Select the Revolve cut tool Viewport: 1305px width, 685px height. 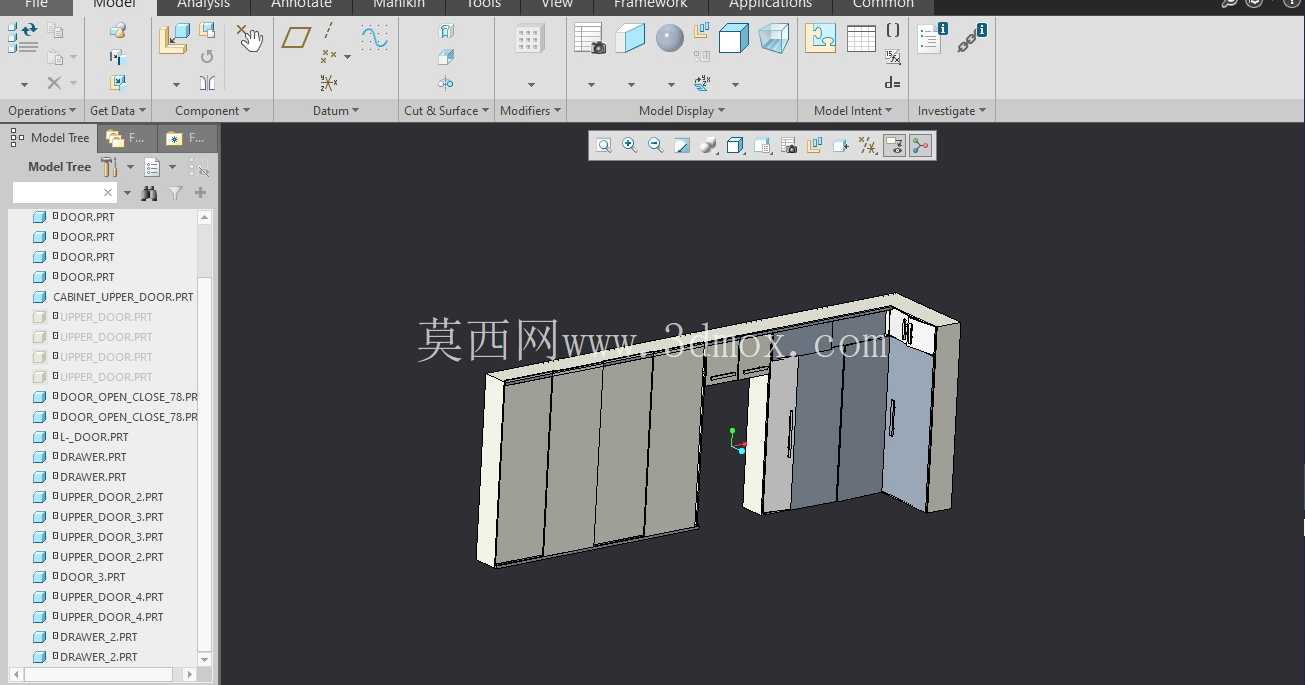coord(446,83)
